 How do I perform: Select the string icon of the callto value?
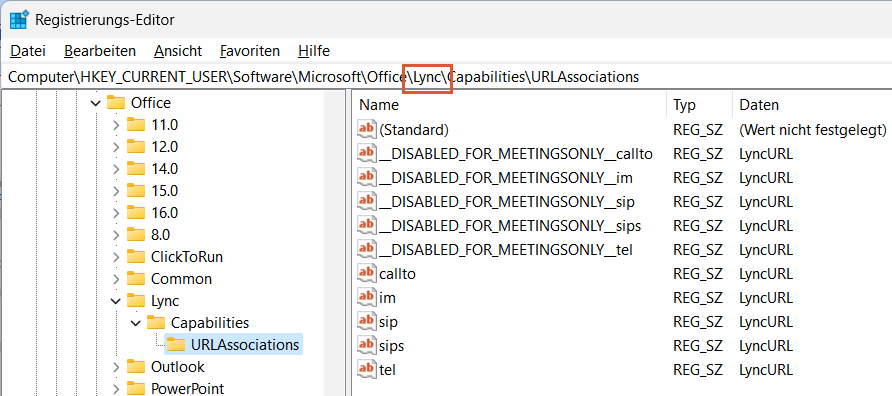coord(367,273)
